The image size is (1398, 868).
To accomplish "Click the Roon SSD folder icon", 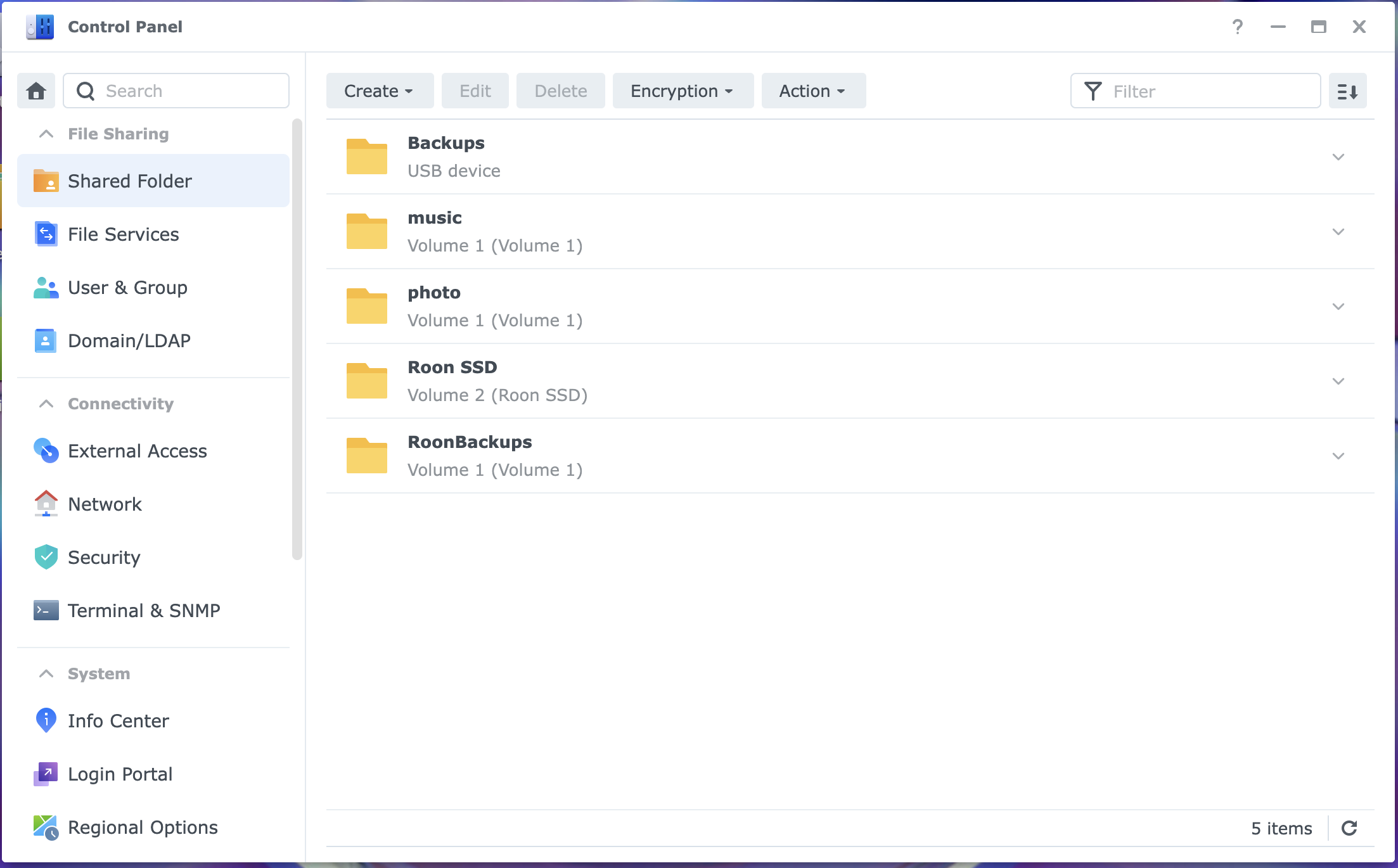I will tap(367, 381).
